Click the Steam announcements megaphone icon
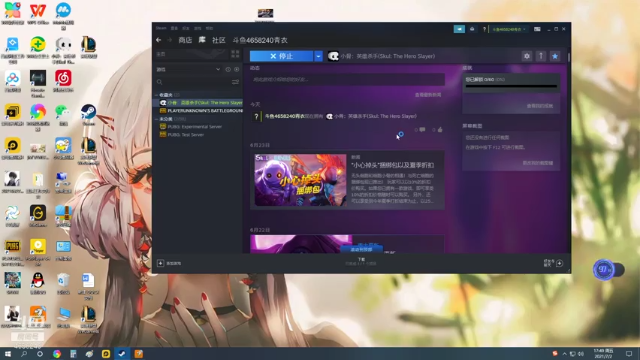 pyautogui.click(x=459, y=29)
